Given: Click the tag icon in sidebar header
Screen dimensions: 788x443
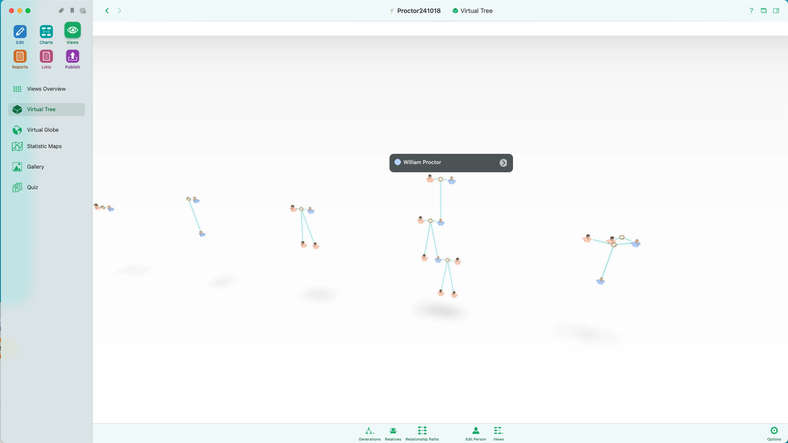Looking at the screenshot, I should pyautogui.click(x=61, y=11).
